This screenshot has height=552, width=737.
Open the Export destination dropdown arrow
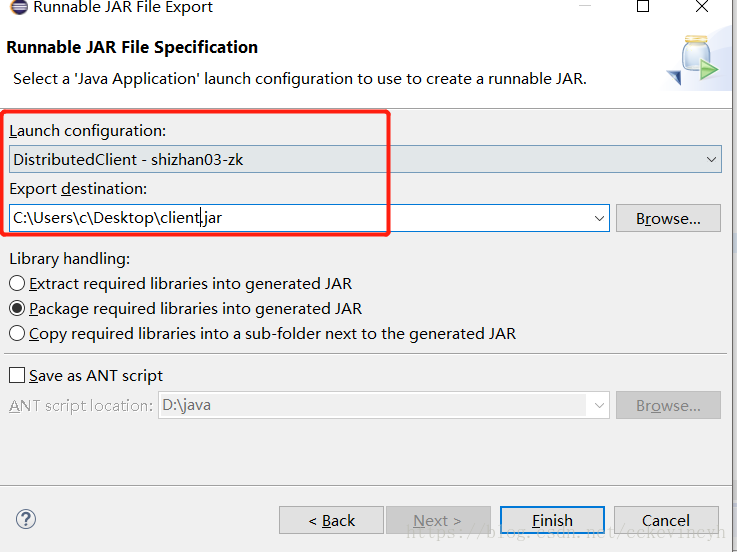(599, 218)
